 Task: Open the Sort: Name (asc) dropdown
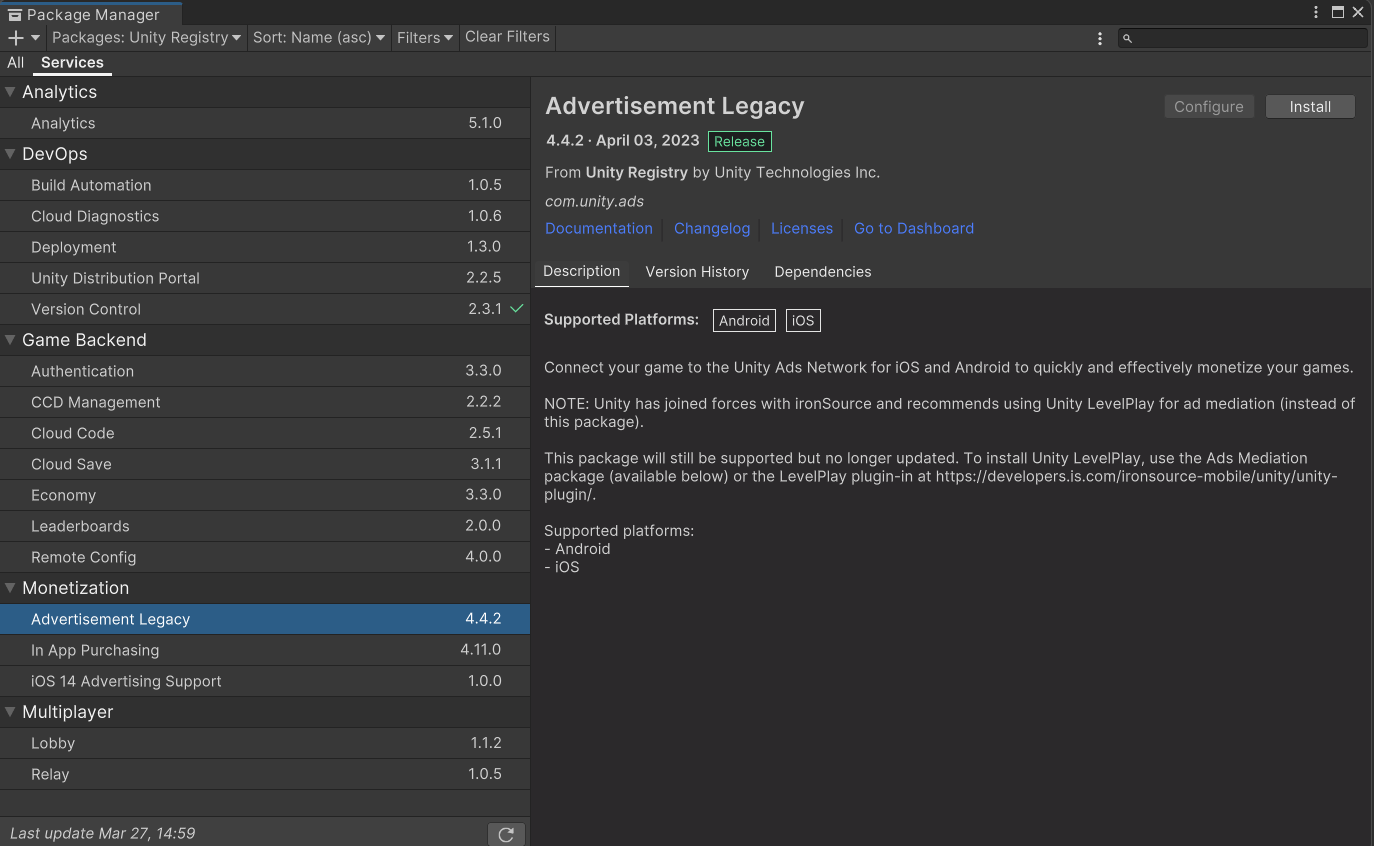tap(319, 38)
